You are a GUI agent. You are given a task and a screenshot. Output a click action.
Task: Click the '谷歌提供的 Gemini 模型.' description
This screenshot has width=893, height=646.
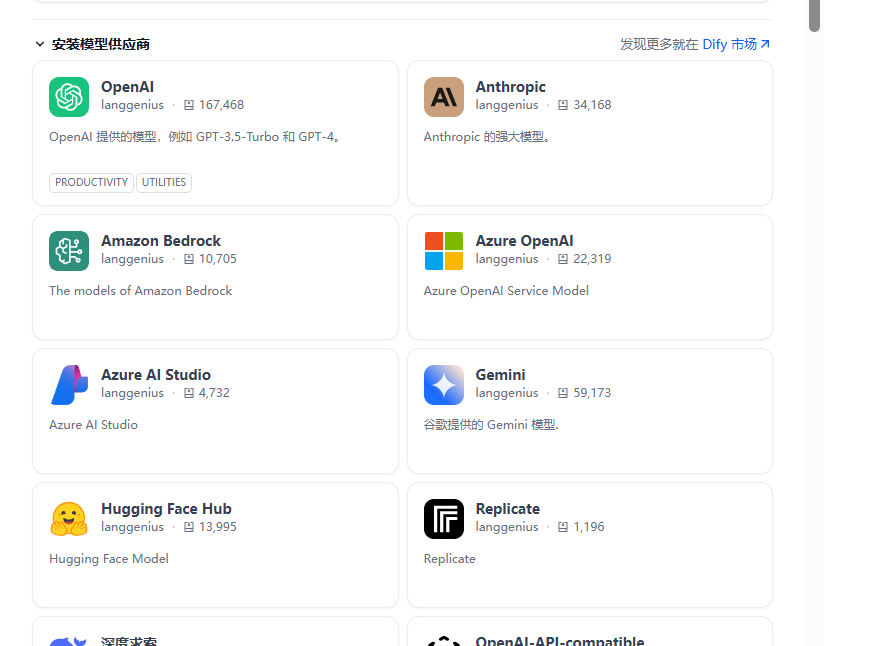491,425
